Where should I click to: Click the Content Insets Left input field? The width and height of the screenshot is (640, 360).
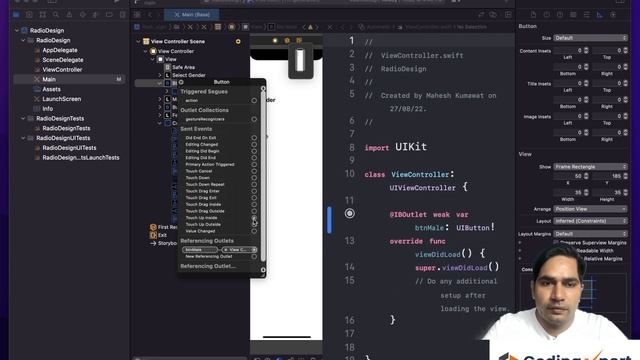[568, 51]
